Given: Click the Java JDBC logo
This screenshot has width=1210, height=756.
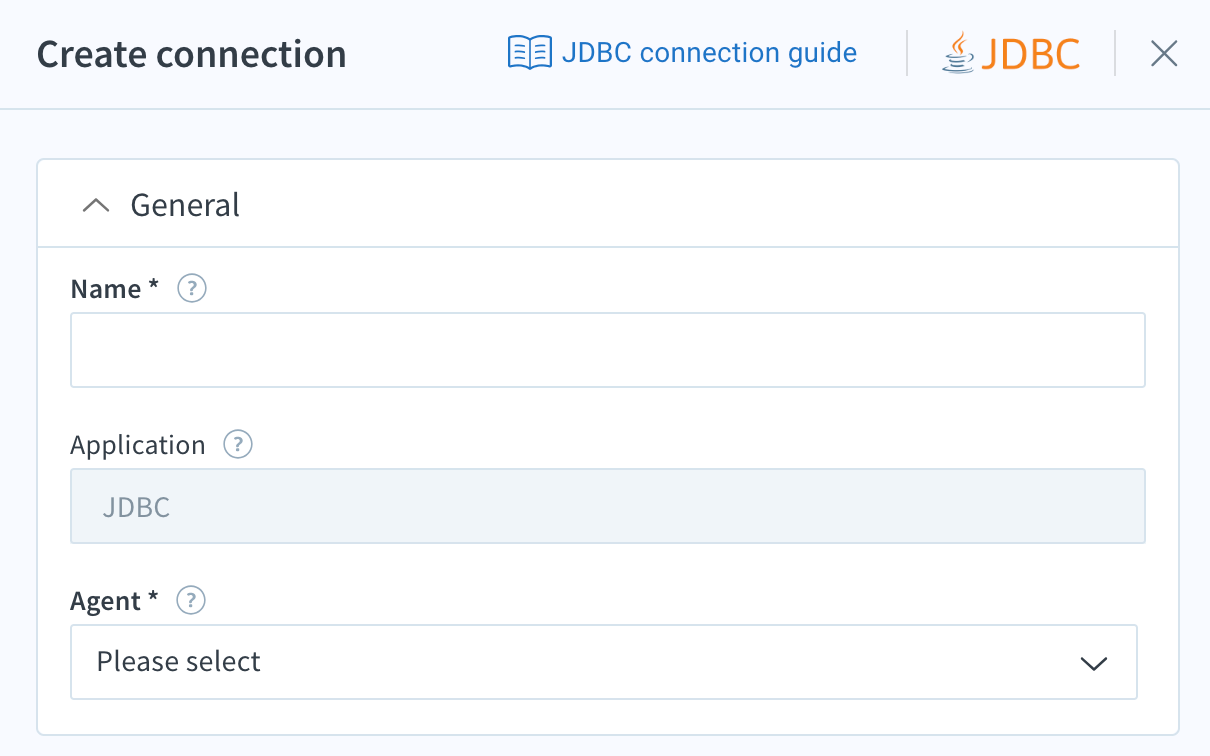Looking at the screenshot, I should point(1011,53).
